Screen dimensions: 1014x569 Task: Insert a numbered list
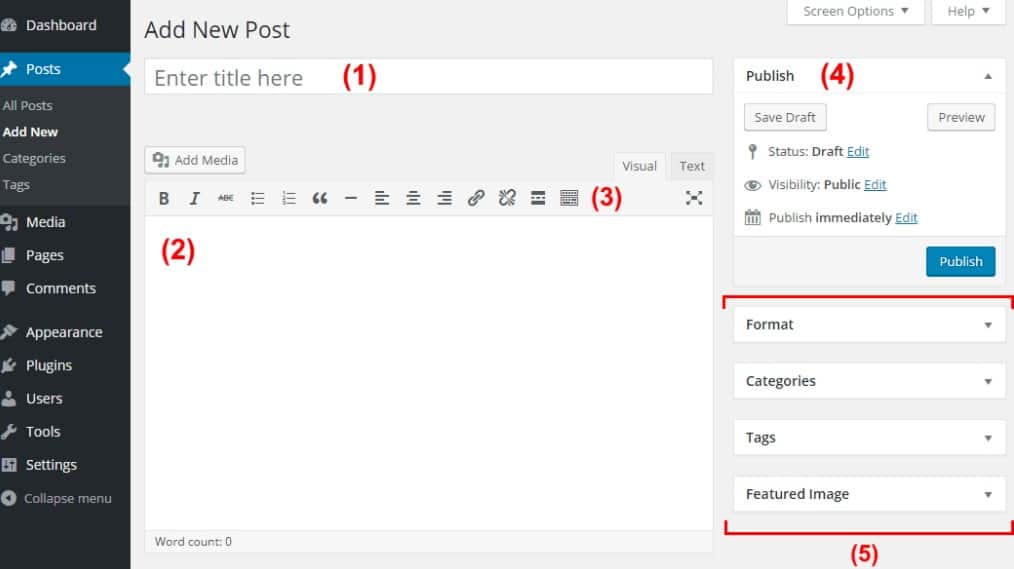[x=289, y=198]
